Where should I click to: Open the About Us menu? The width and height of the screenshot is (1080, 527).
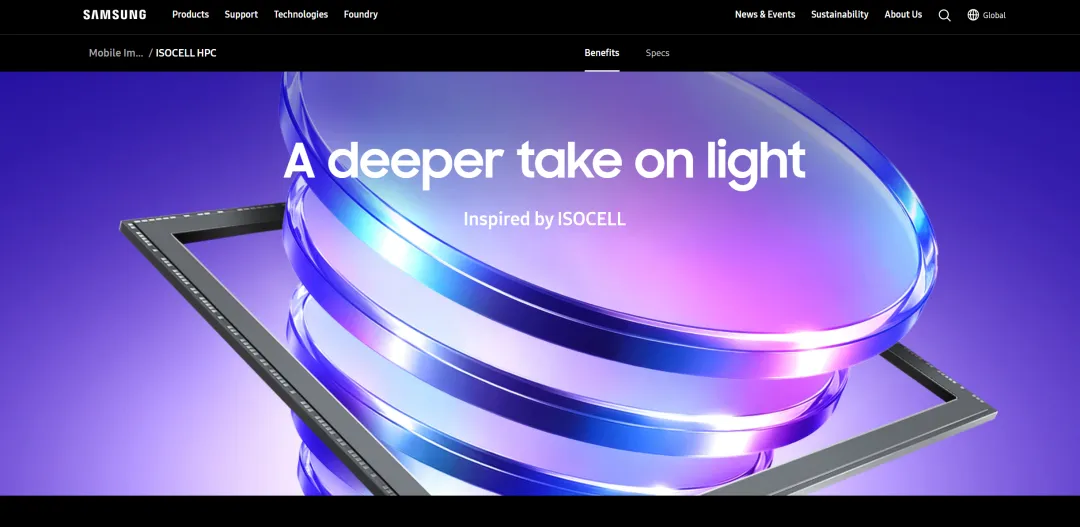tap(903, 14)
